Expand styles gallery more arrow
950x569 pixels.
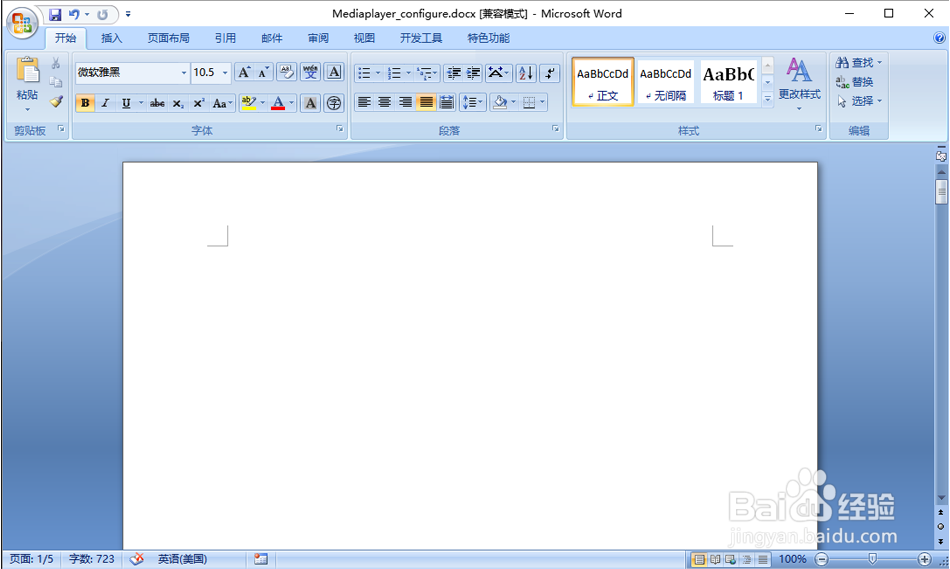768,99
